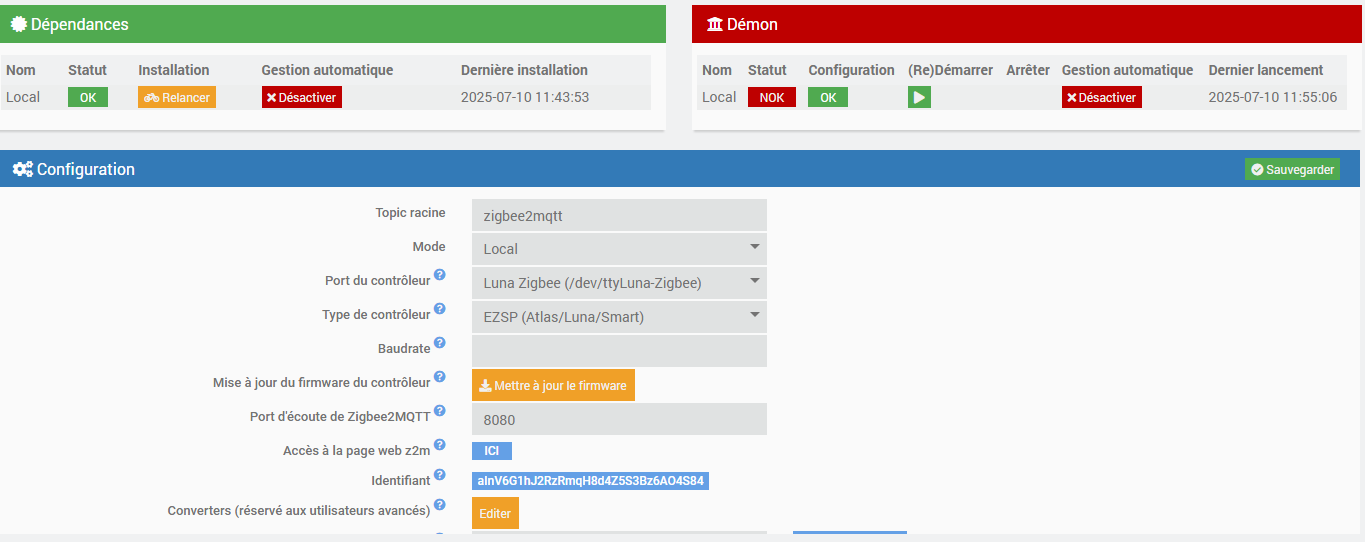Click the Configuration panel header title

(86, 169)
